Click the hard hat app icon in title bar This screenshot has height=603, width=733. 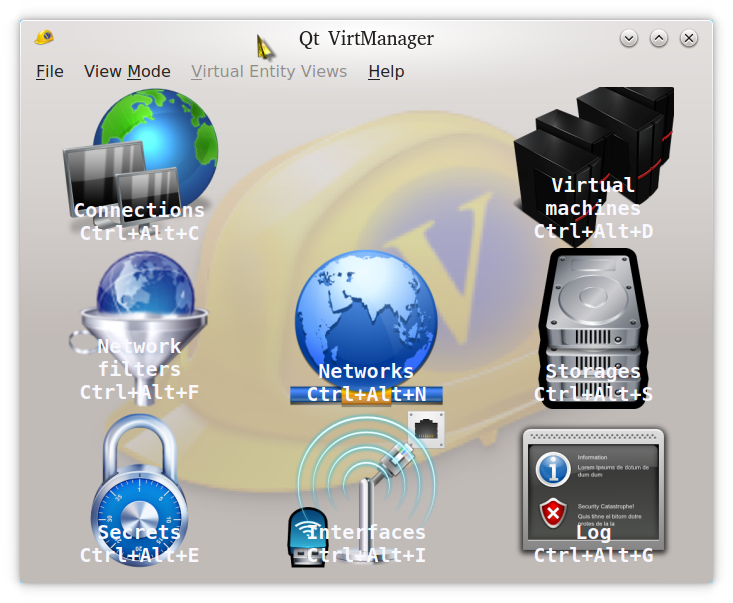[44, 37]
